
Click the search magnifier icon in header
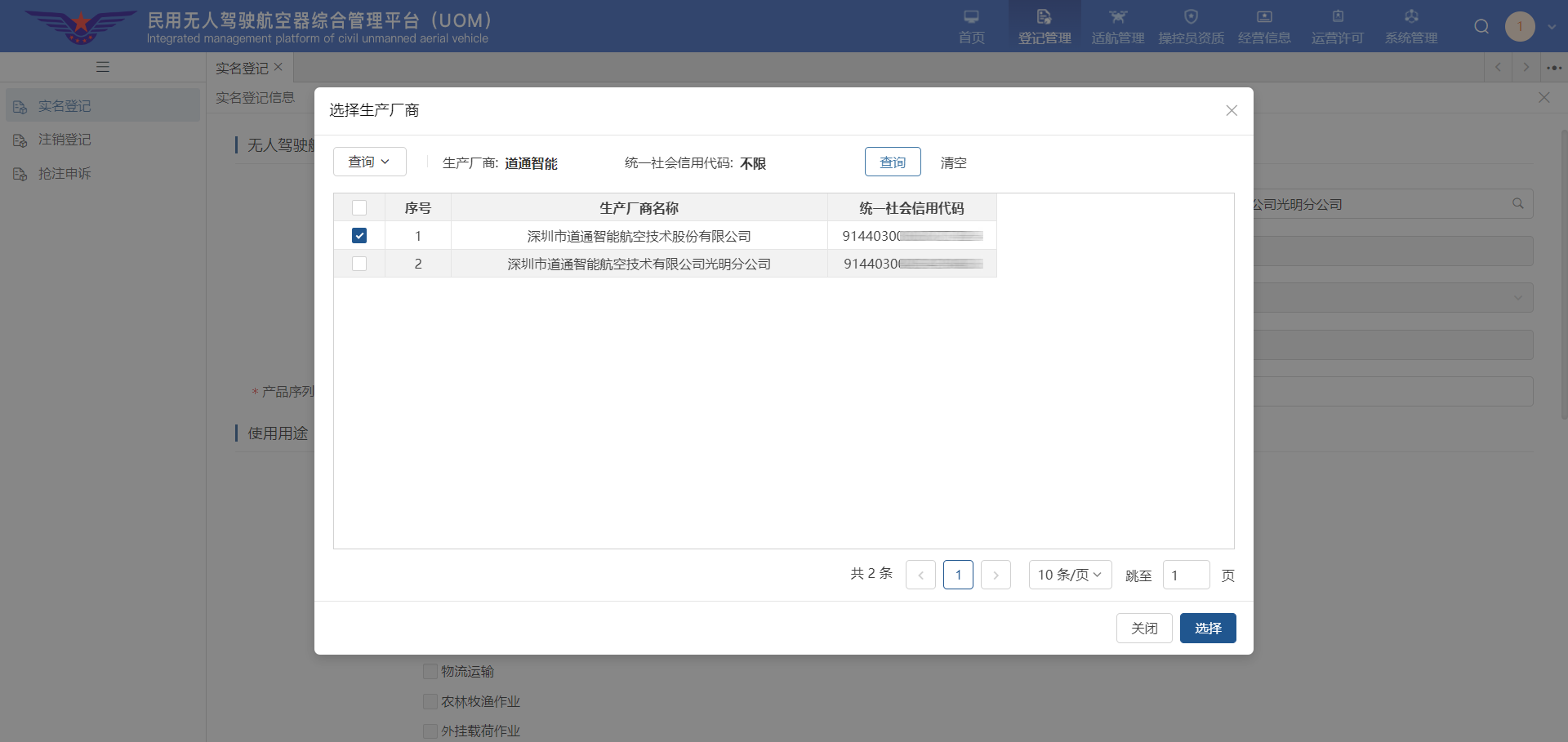1481,27
